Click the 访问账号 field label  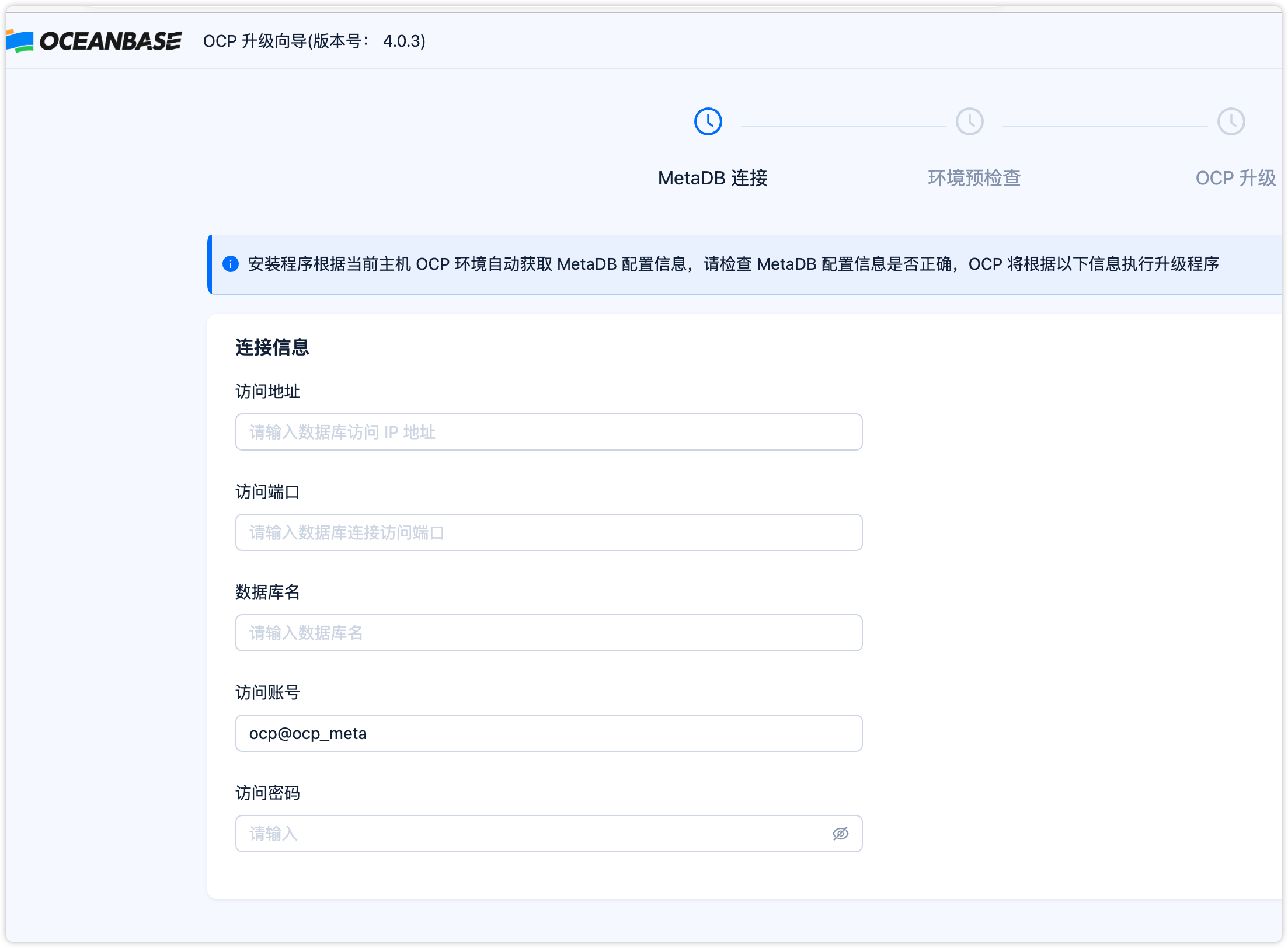(267, 692)
